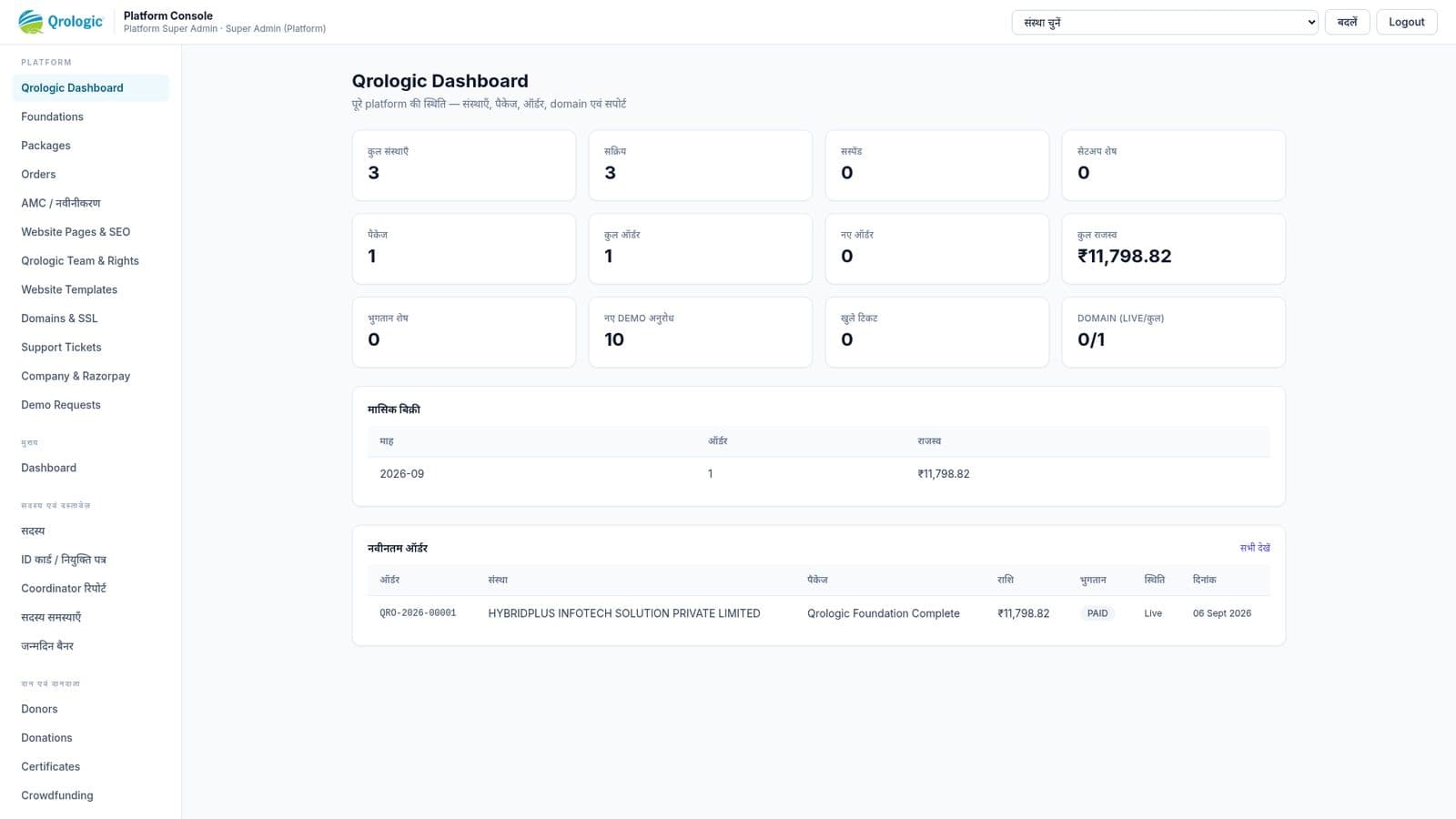Click the सेटअप शेष card
Viewport: 1456px width, 819px height.
1174,166
